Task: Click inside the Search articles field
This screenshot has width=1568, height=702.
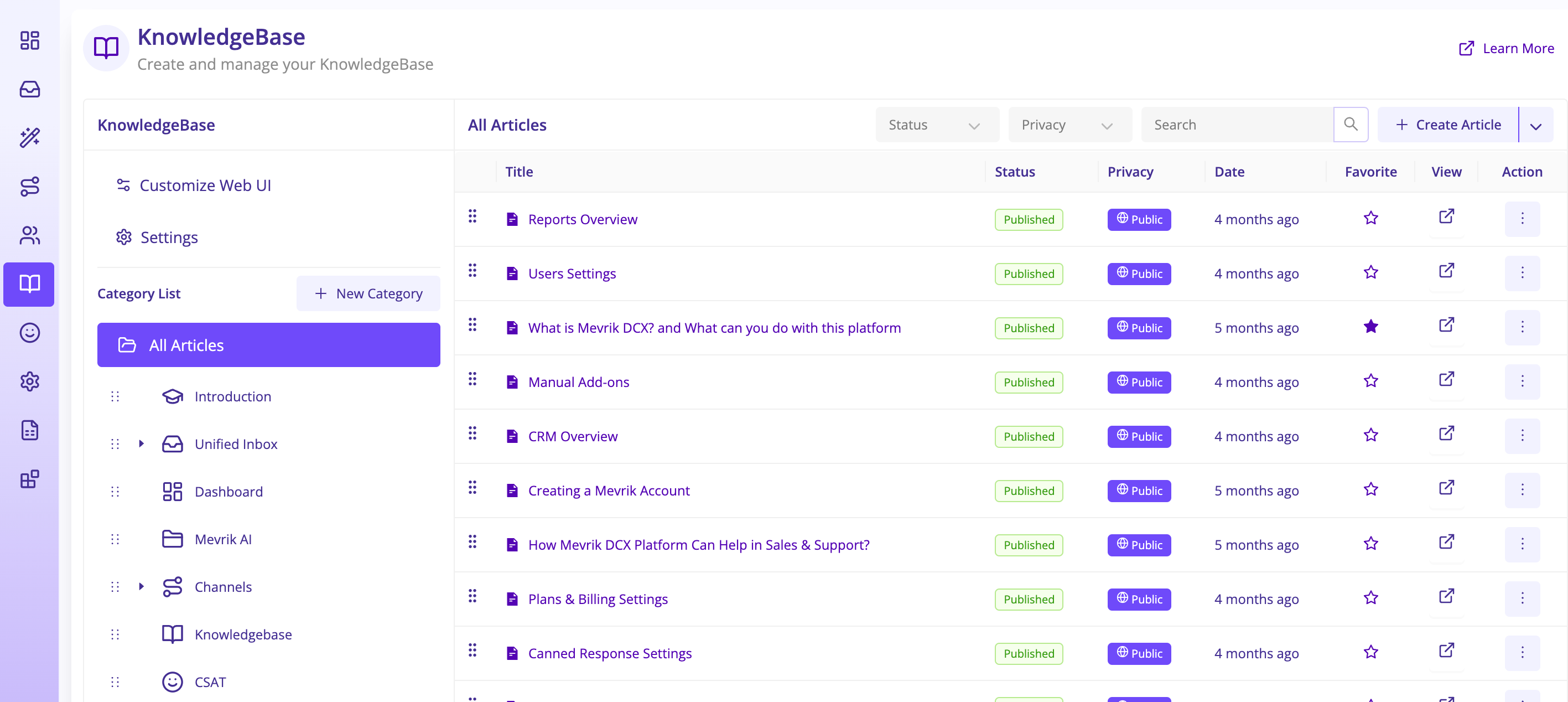Action: pyautogui.click(x=1235, y=124)
